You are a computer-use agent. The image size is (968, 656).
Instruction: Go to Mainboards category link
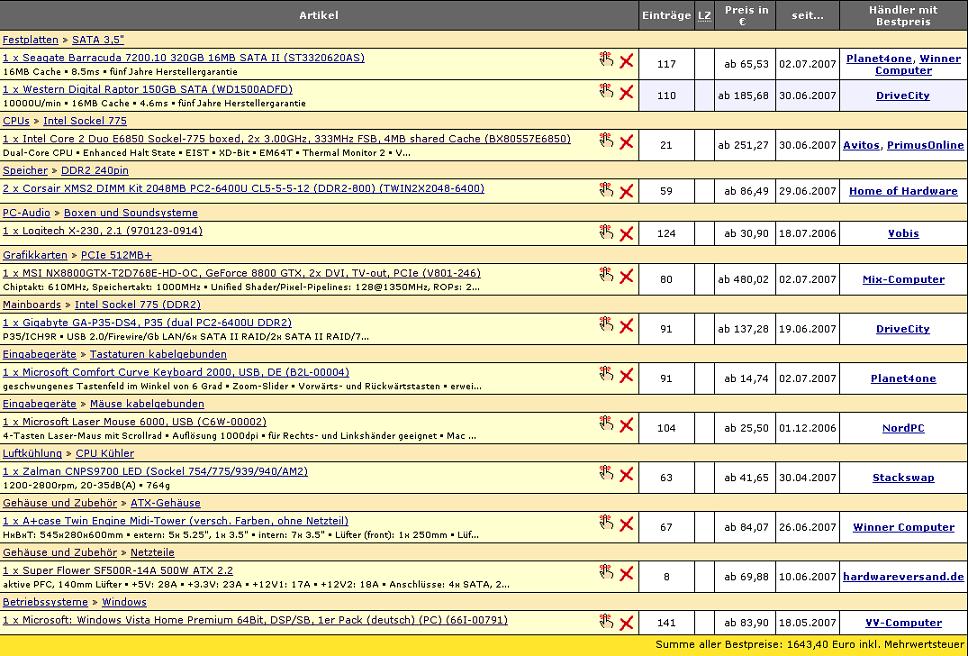pos(31,304)
